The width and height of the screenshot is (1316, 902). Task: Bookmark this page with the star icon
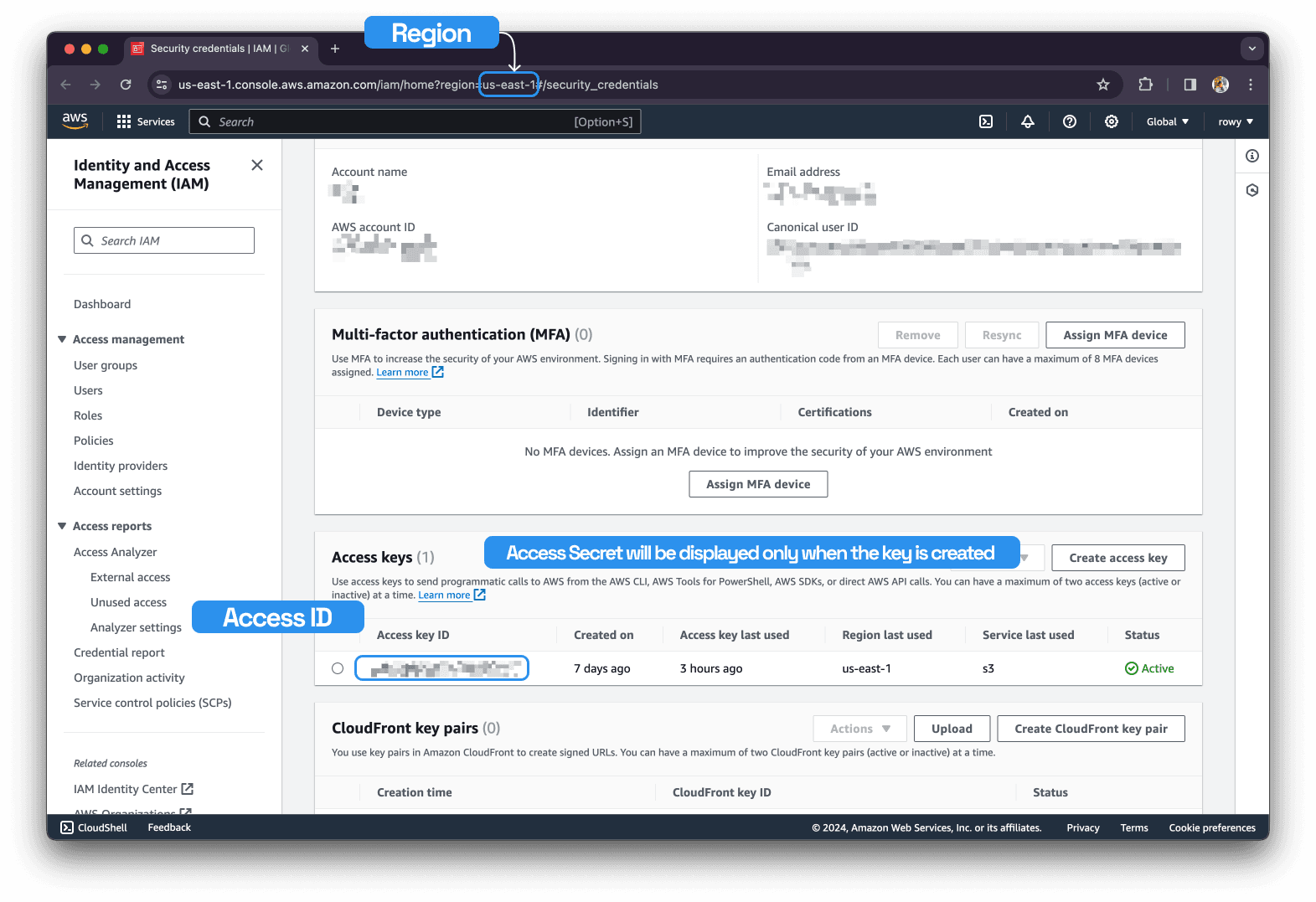pos(1103,85)
